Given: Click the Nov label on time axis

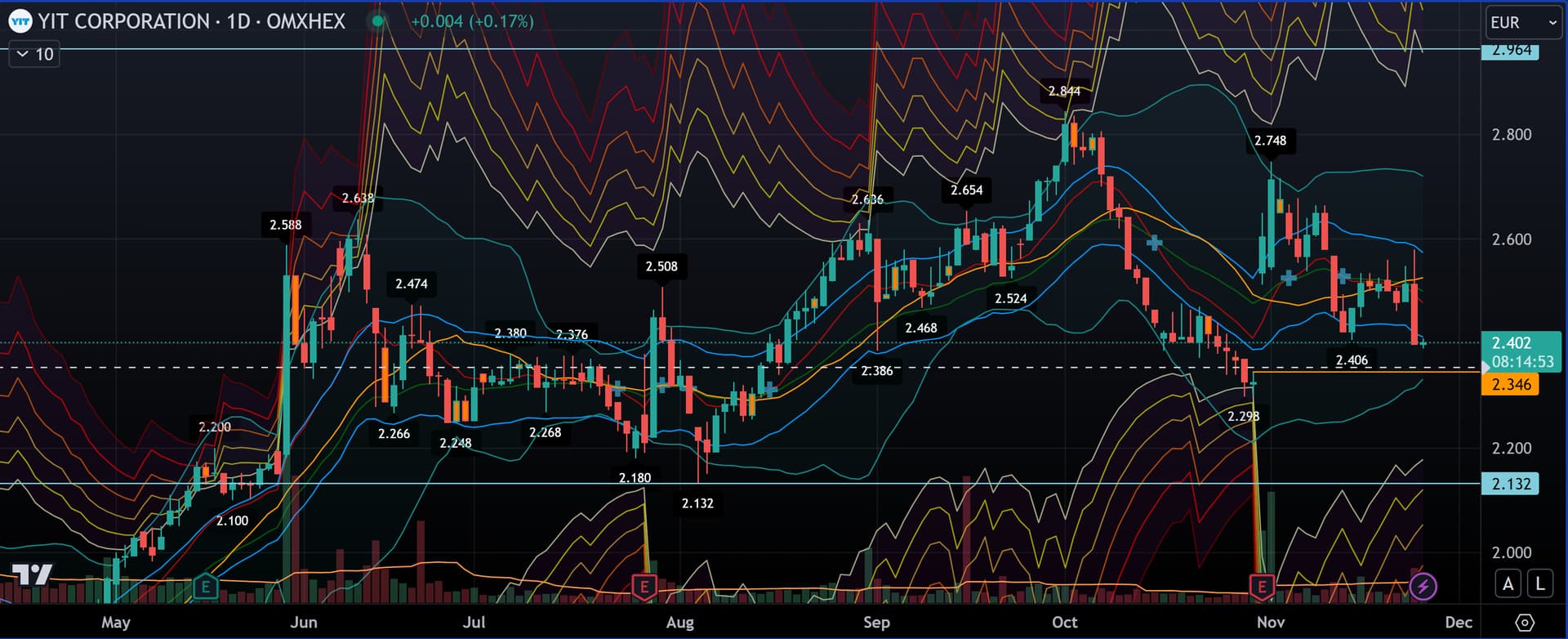Looking at the screenshot, I should (x=1271, y=623).
